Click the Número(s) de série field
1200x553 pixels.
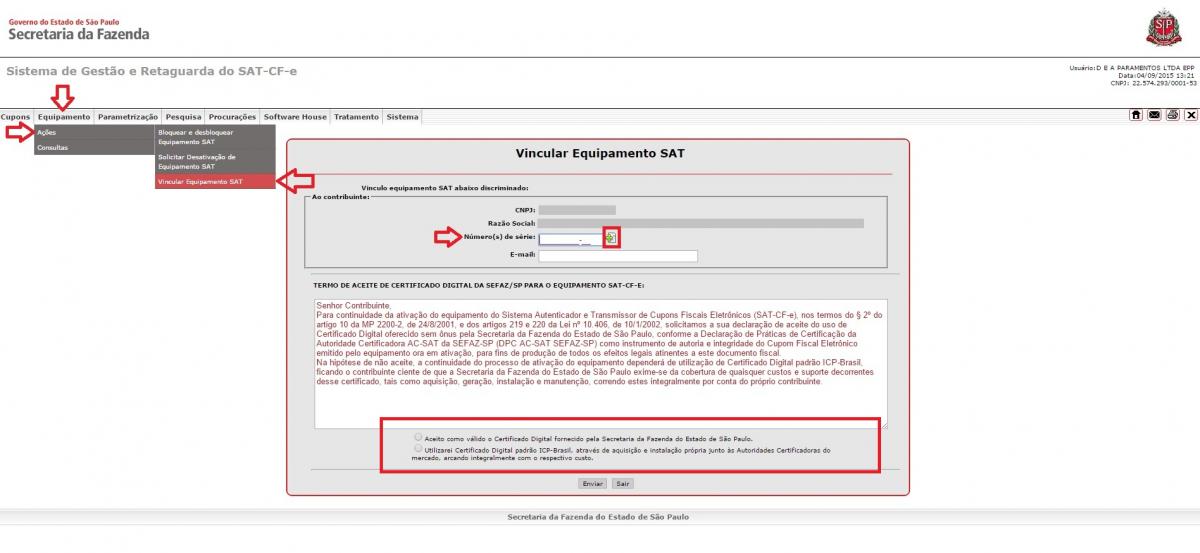pos(569,239)
